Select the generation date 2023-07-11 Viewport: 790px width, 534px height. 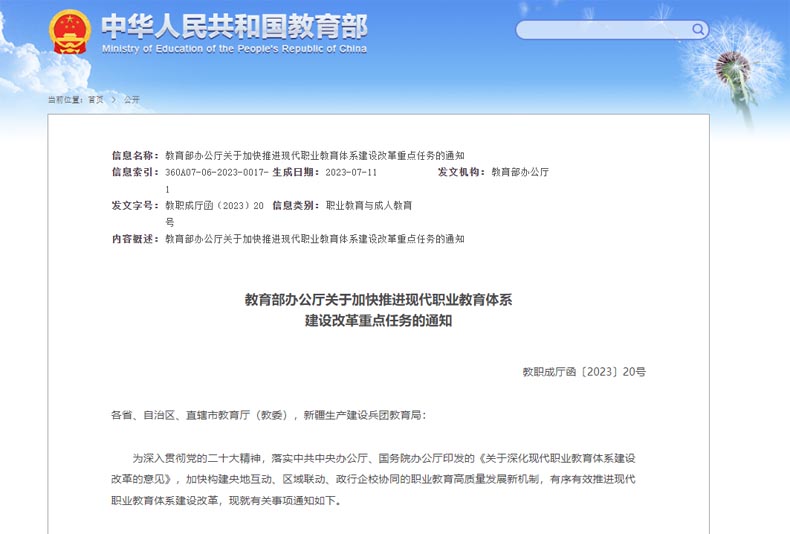[x=351, y=172]
